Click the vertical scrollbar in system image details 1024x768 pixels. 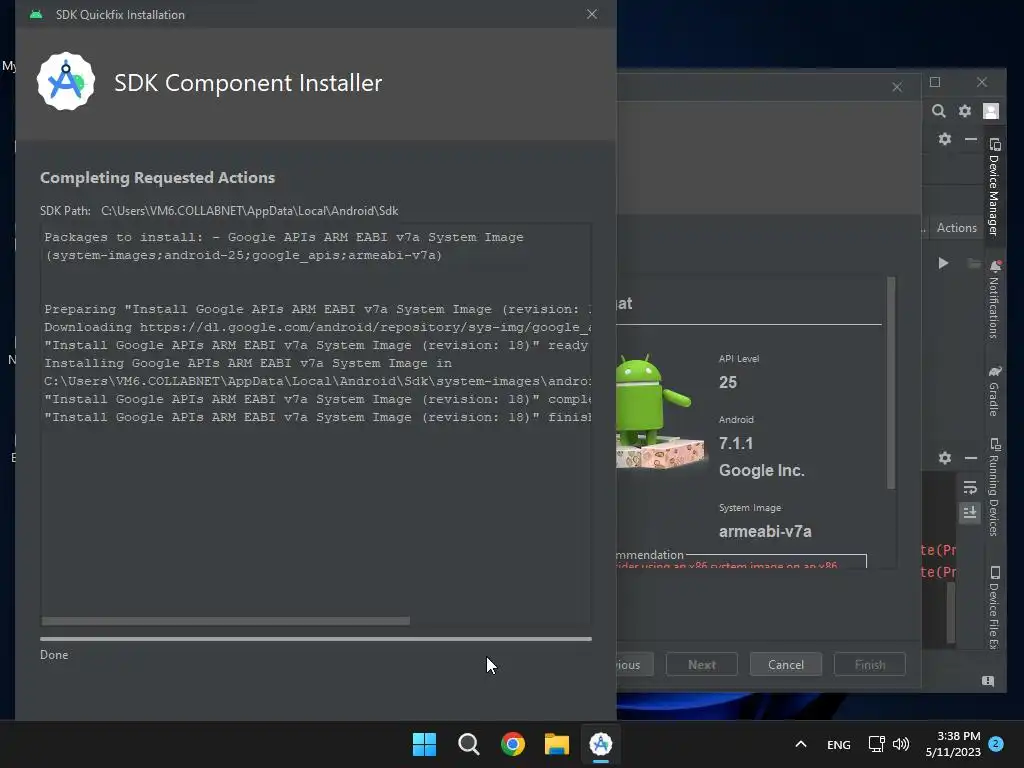point(891,382)
